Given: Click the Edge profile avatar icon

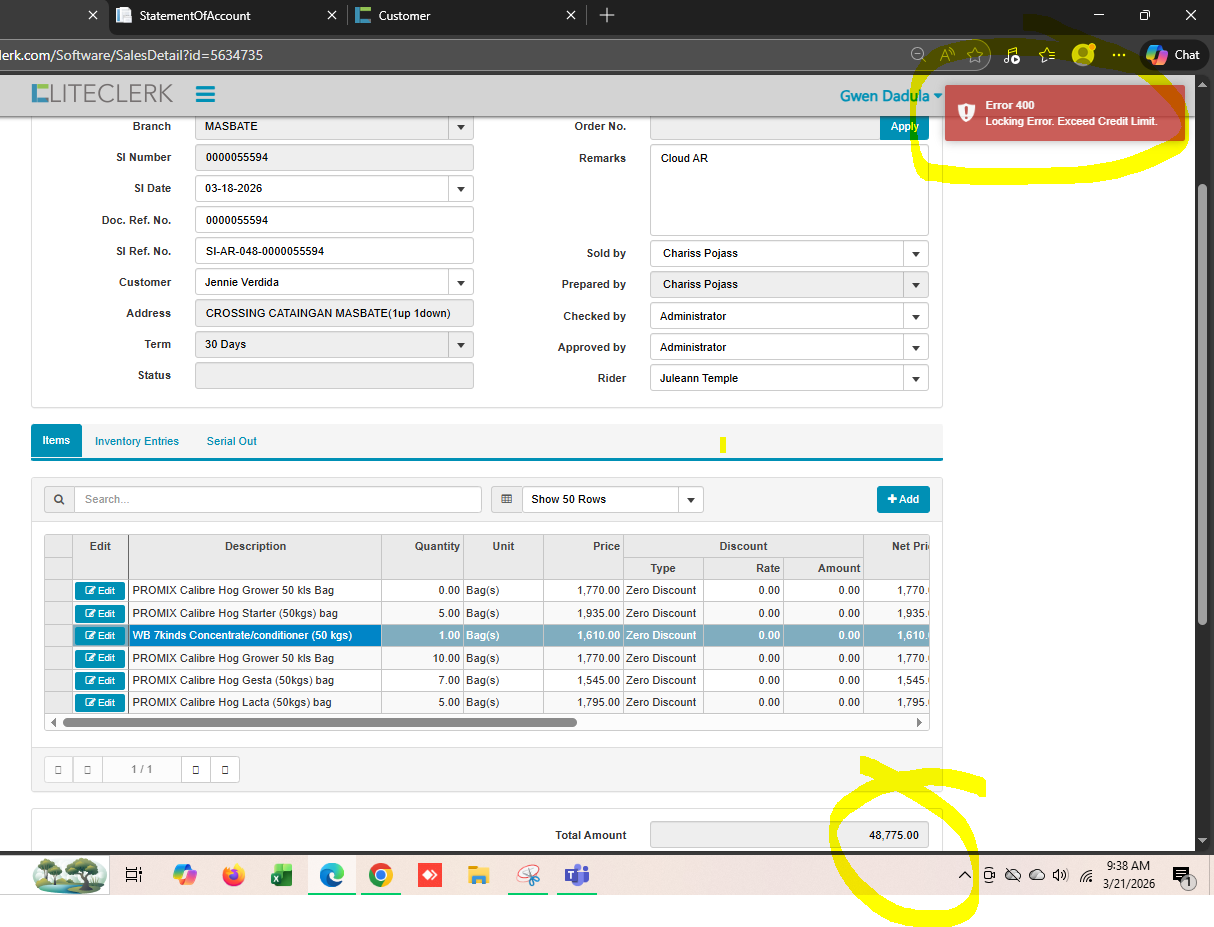Looking at the screenshot, I should click(x=1082, y=55).
